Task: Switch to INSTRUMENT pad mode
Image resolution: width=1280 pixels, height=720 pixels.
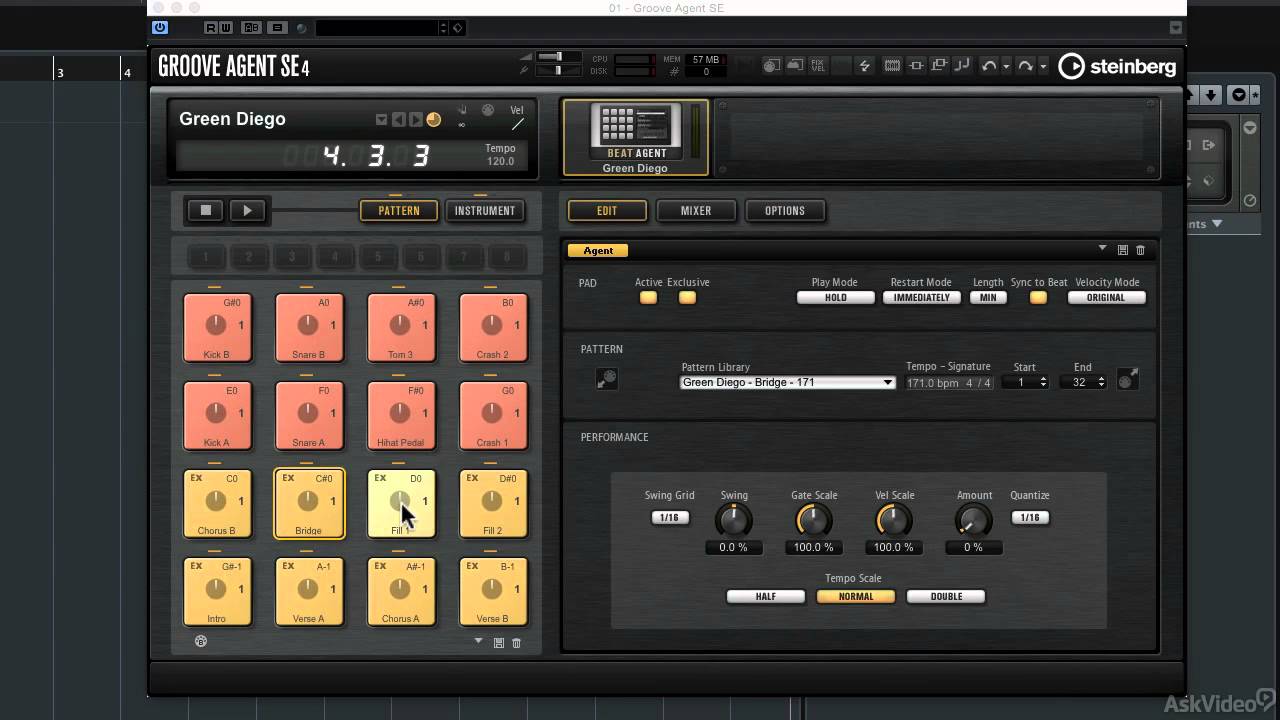Action: point(485,211)
